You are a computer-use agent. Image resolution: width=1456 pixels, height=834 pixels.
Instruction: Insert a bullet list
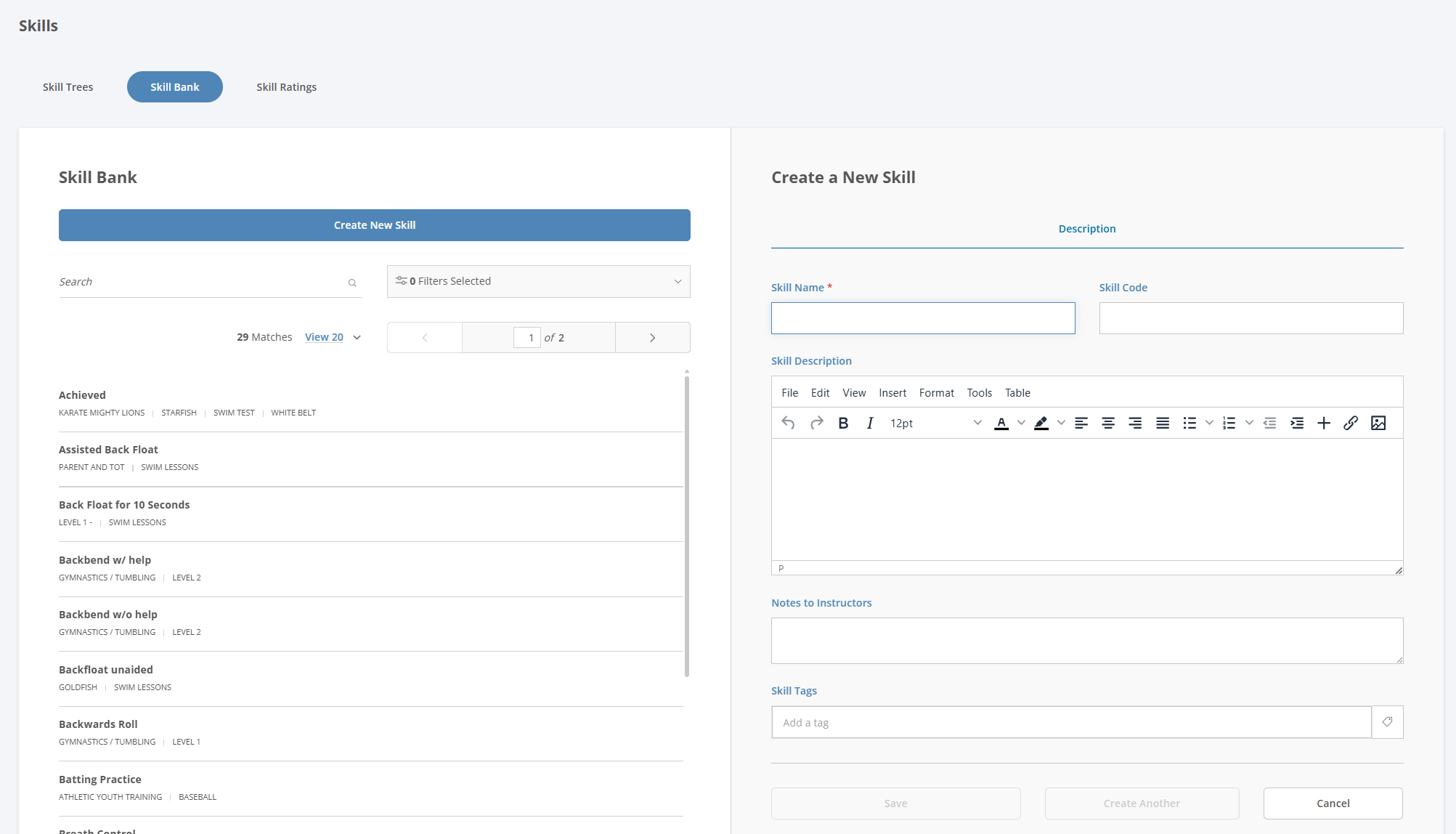coord(1189,423)
